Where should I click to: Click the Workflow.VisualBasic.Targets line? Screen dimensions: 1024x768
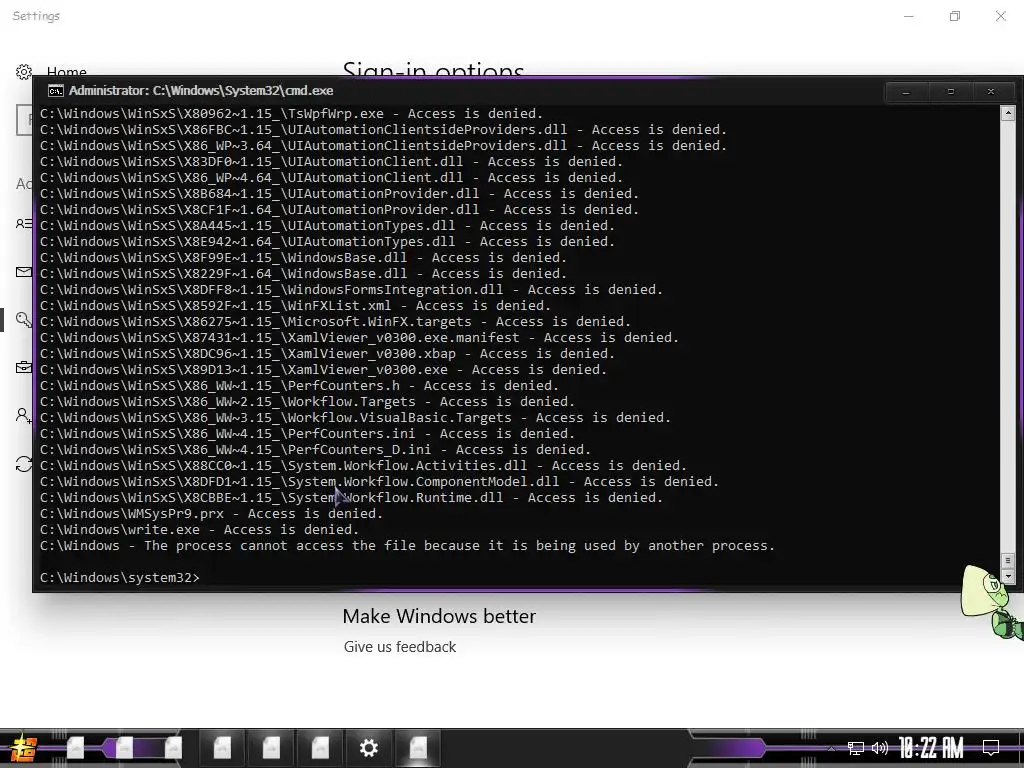(x=355, y=417)
